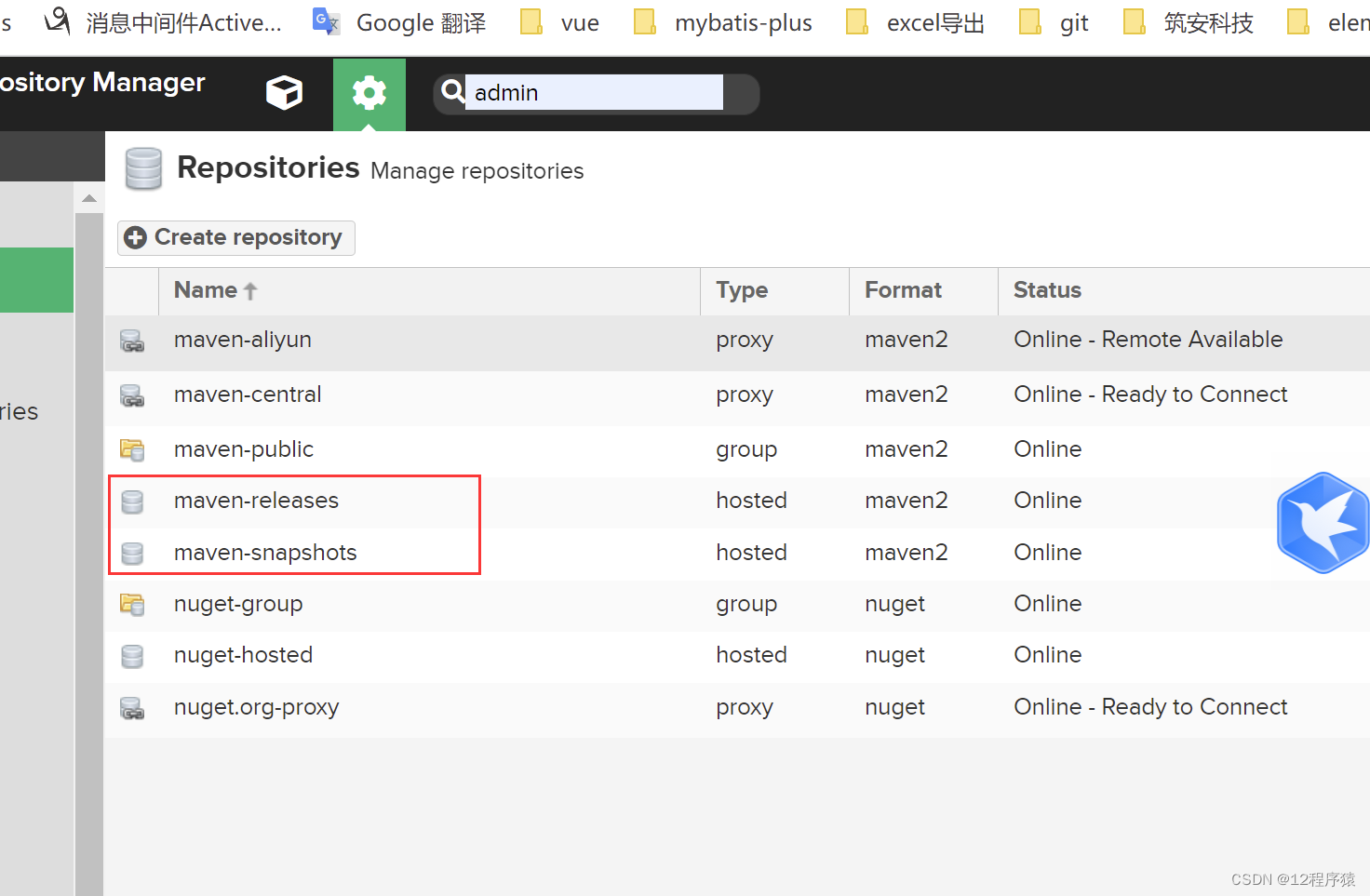This screenshot has height=896, width=1370.
Task: Sort by the Type column header
Action: (x=774, y=290)
